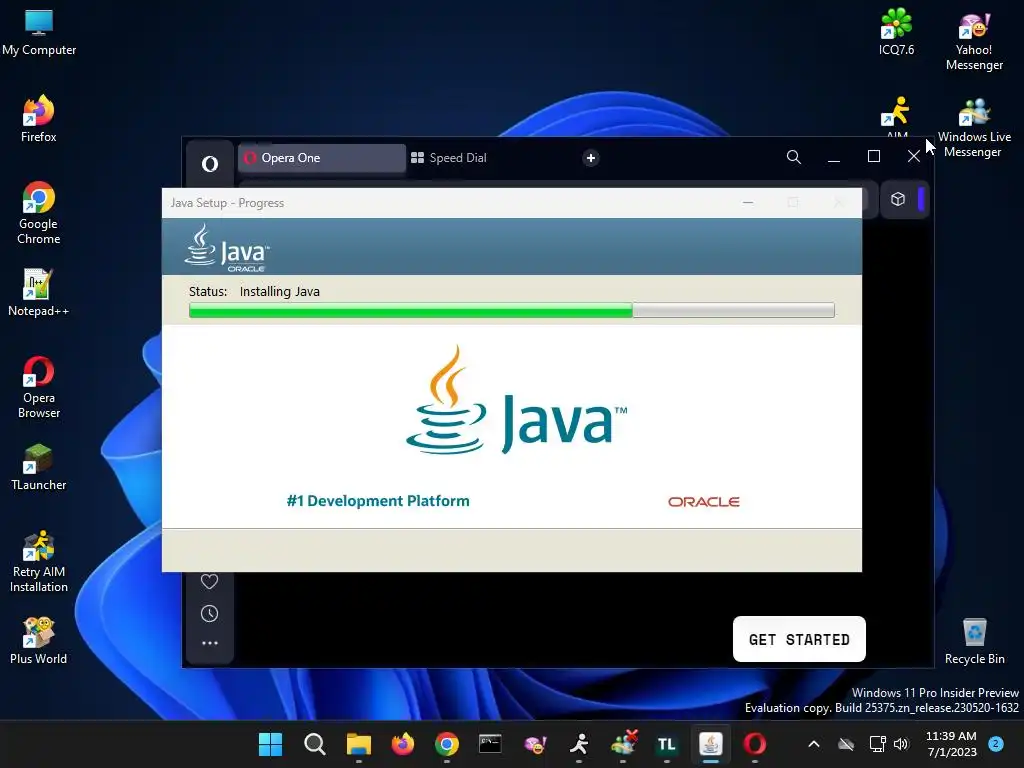The height and width of the screenshot is (768, 1024).
Task: Open File Explorer from taskbar
Action: (359, 744)
